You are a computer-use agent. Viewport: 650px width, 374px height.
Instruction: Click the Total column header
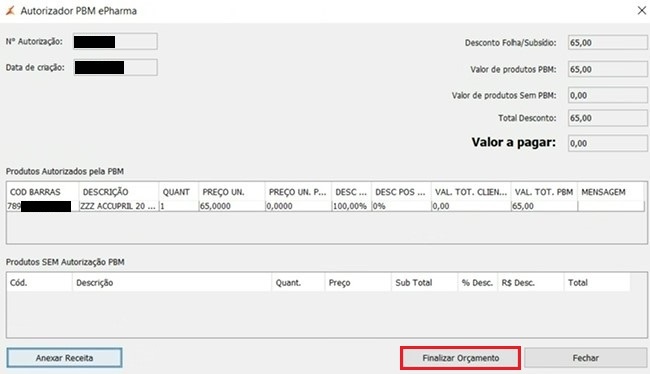tap(597, 283)
